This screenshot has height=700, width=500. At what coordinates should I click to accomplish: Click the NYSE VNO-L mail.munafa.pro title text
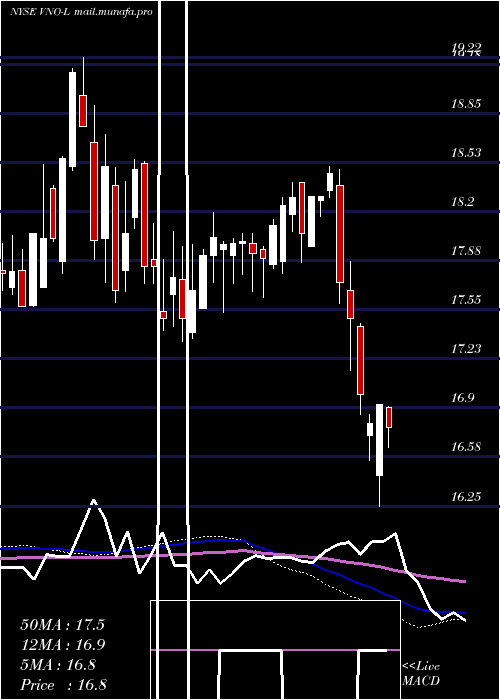(82, 12)
